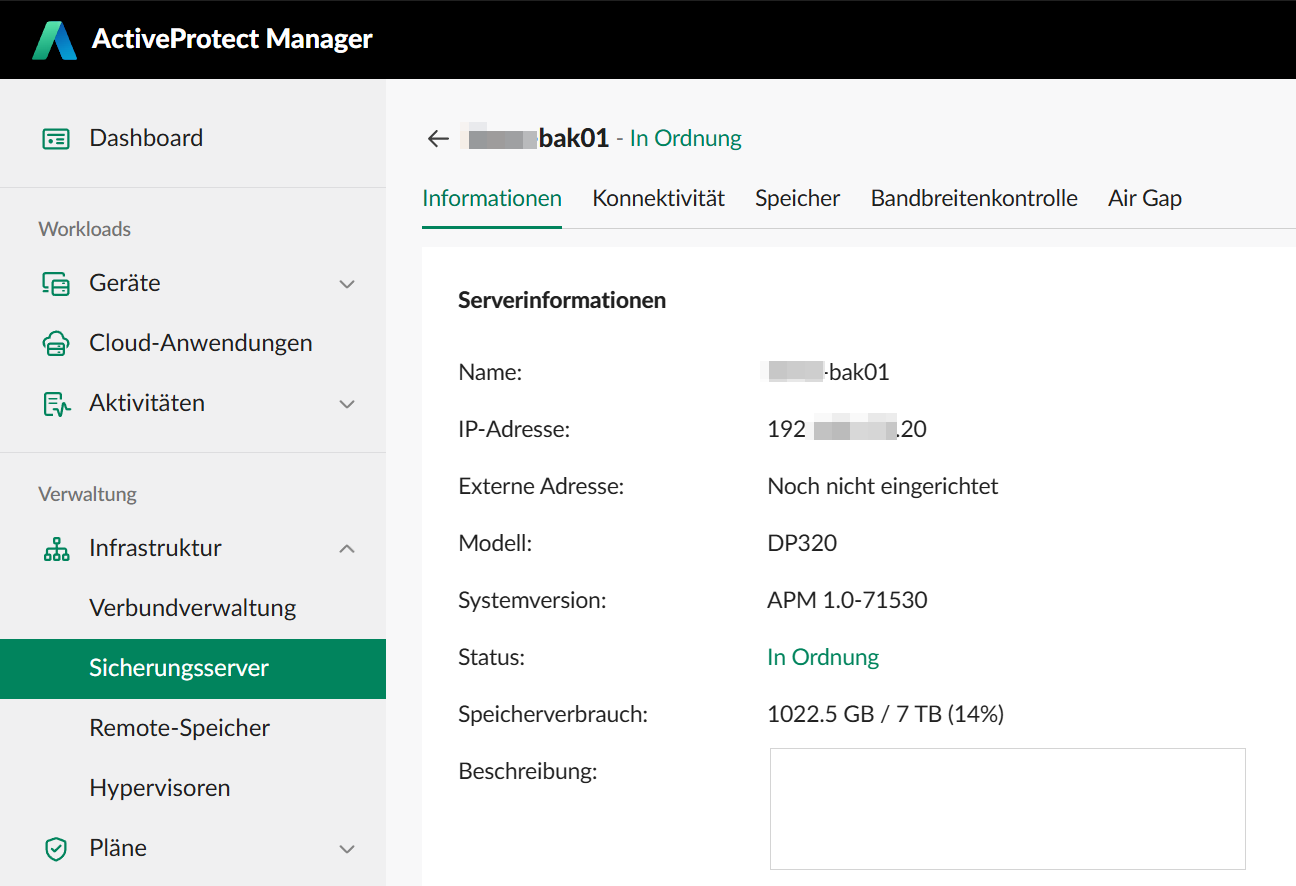Click the Infrastruktur network icon

point(56,548)
